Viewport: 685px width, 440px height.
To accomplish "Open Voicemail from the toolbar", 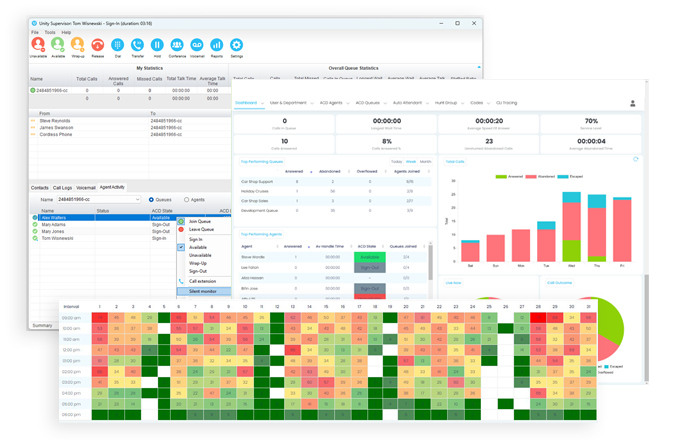I will tap(197, 45).
